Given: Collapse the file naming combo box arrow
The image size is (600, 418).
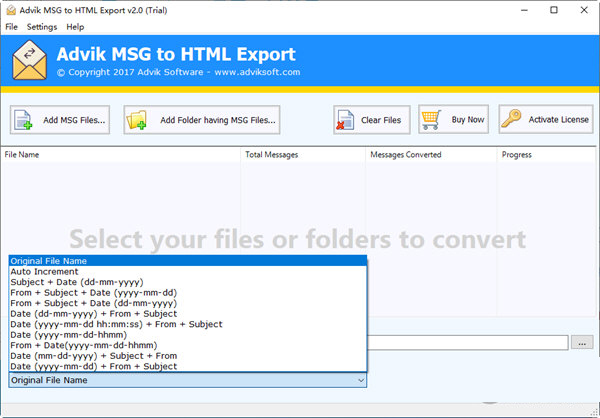Looking at the screenshot, I should tap(361, 380).
